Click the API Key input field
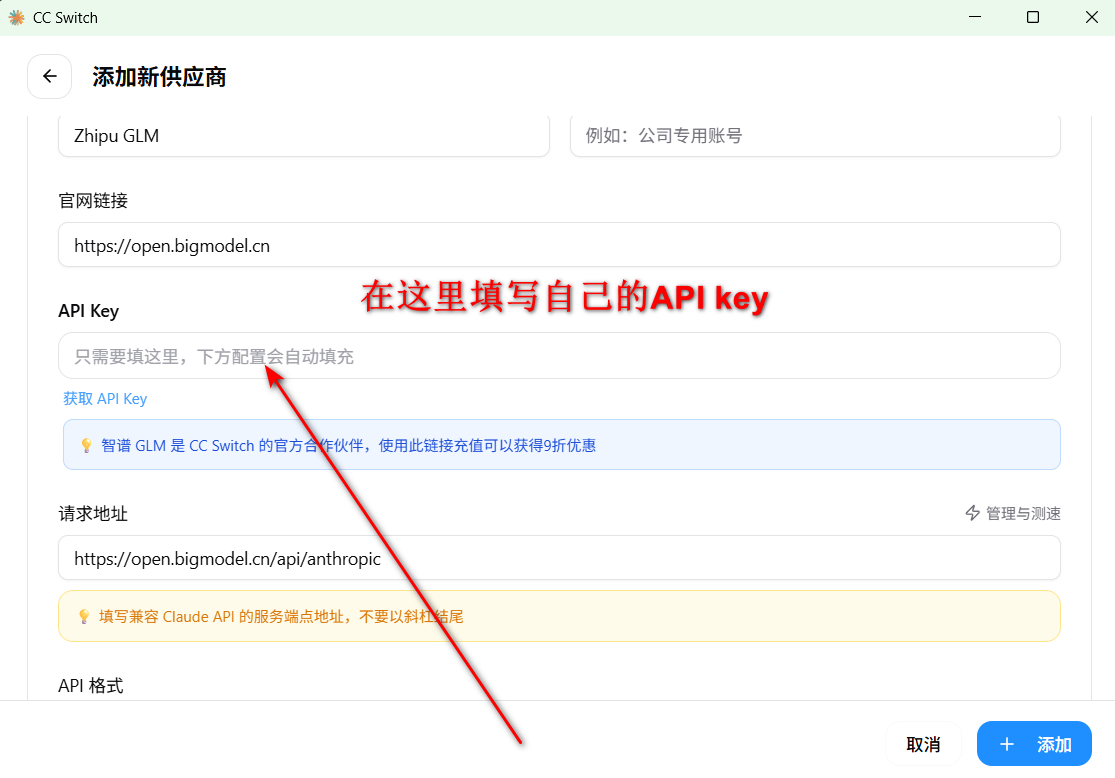This screenshot has height=778, width=1115. [x=559, y=356]
